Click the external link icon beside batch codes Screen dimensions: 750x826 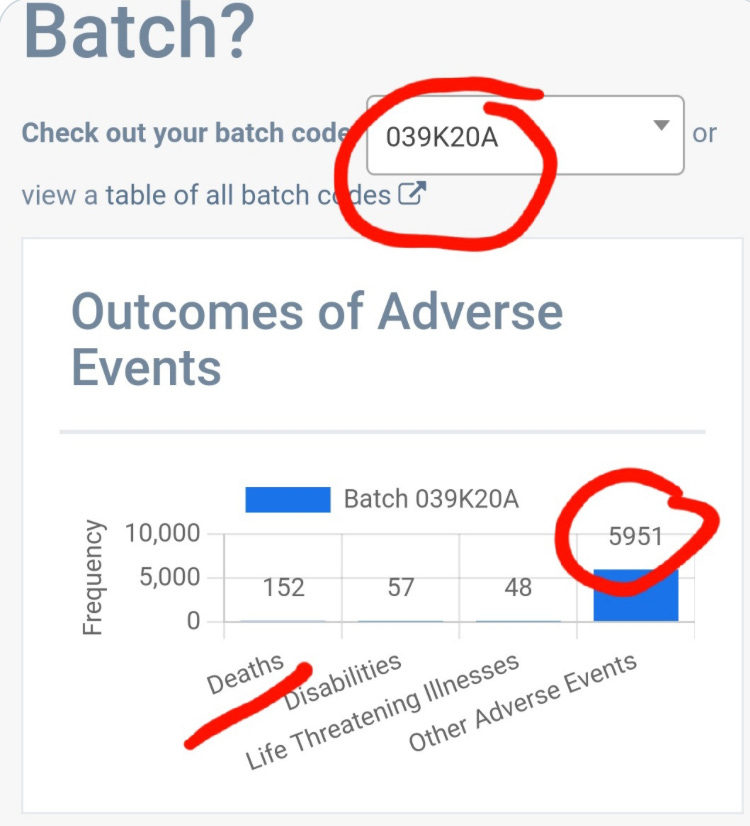[x=412, y=194]
